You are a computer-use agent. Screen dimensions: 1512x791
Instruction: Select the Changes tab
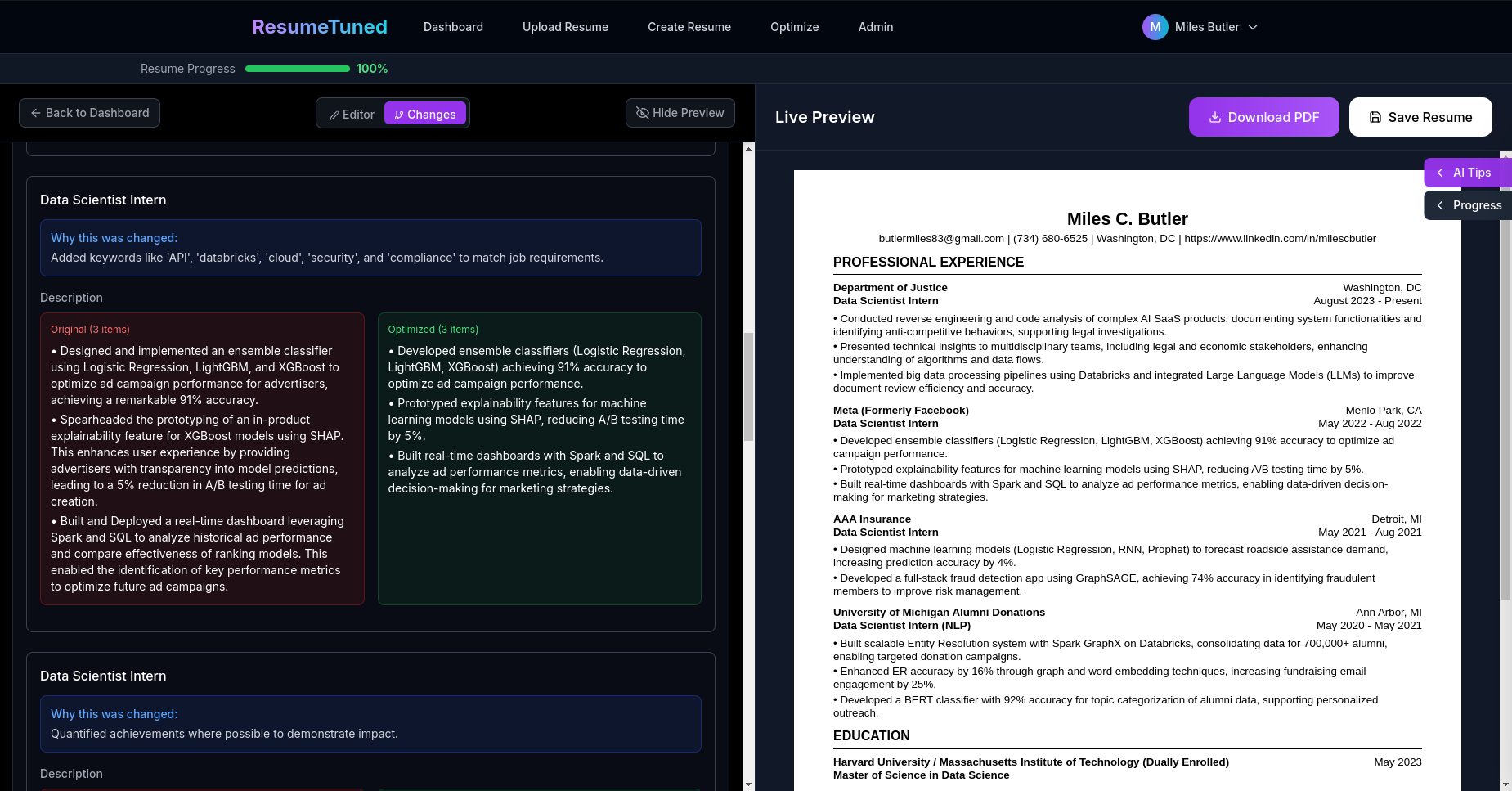[x=425, y=115]
